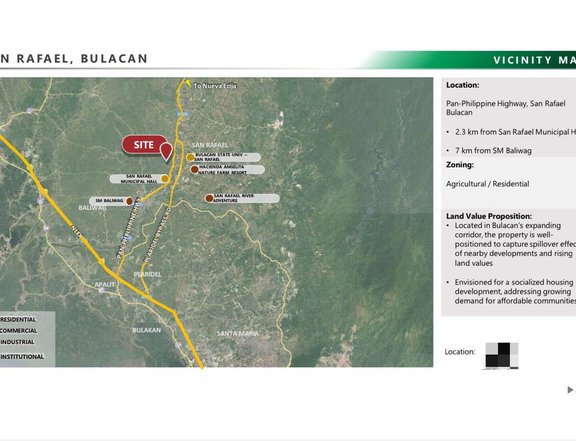Image resolution: width=576 pixels, height=441 pixels.
Task: Click the 'Located in Bulacan's expanding corridor' bullet
Action: pyautogui.click(x=511, y=244)
